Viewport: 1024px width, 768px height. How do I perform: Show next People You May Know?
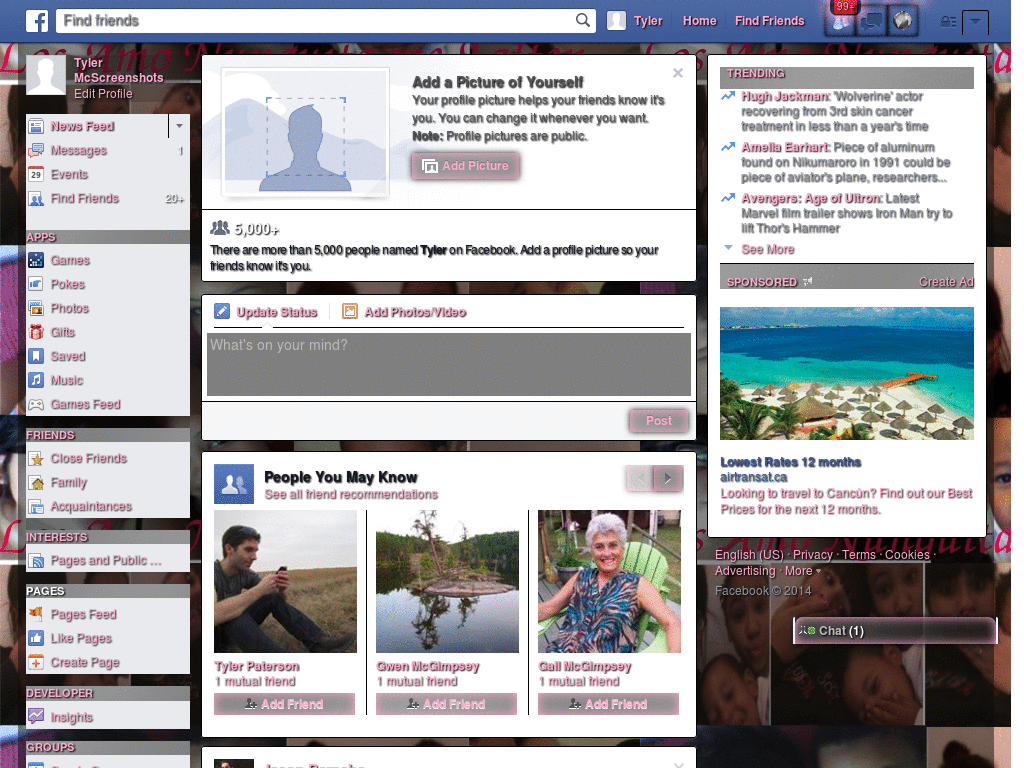point(668,479)
